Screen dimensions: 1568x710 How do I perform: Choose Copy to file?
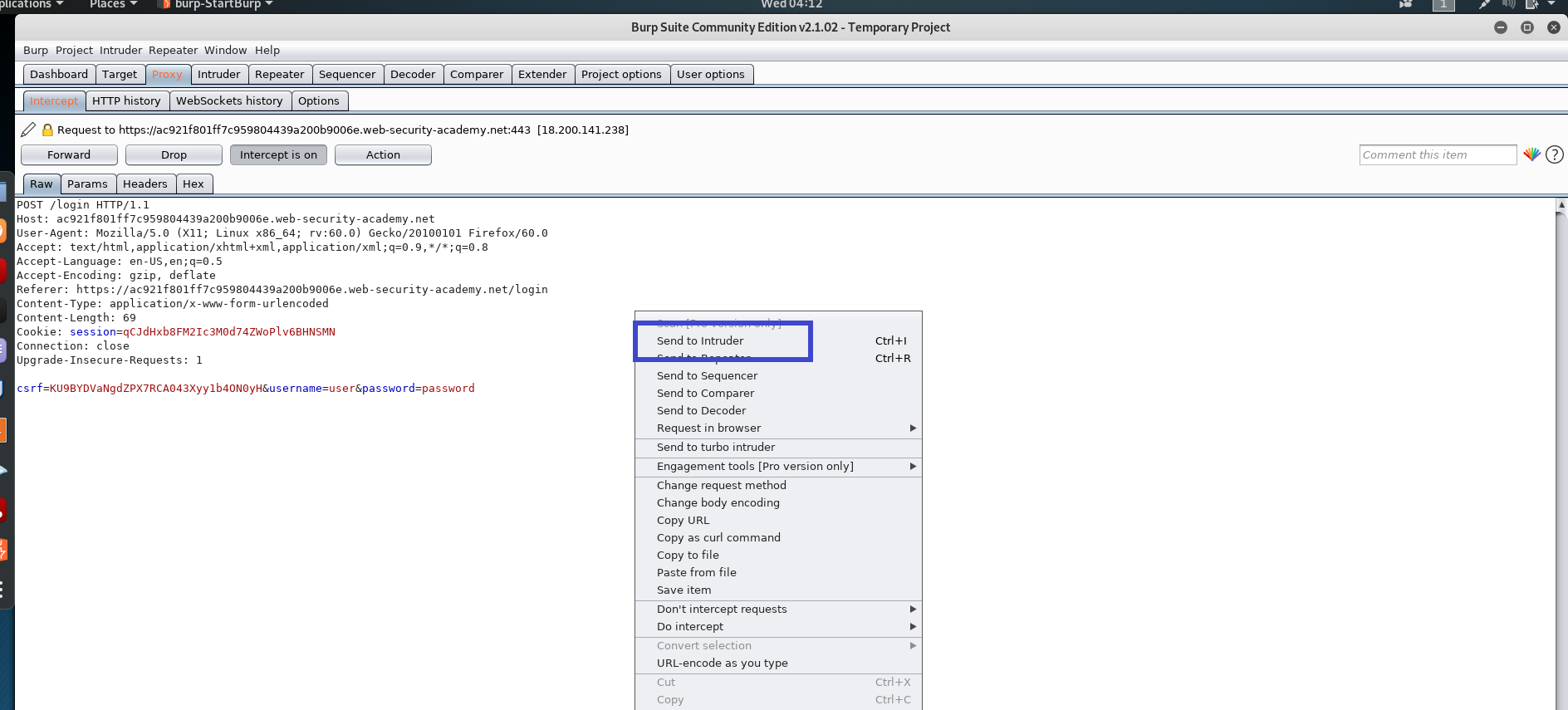778,556
